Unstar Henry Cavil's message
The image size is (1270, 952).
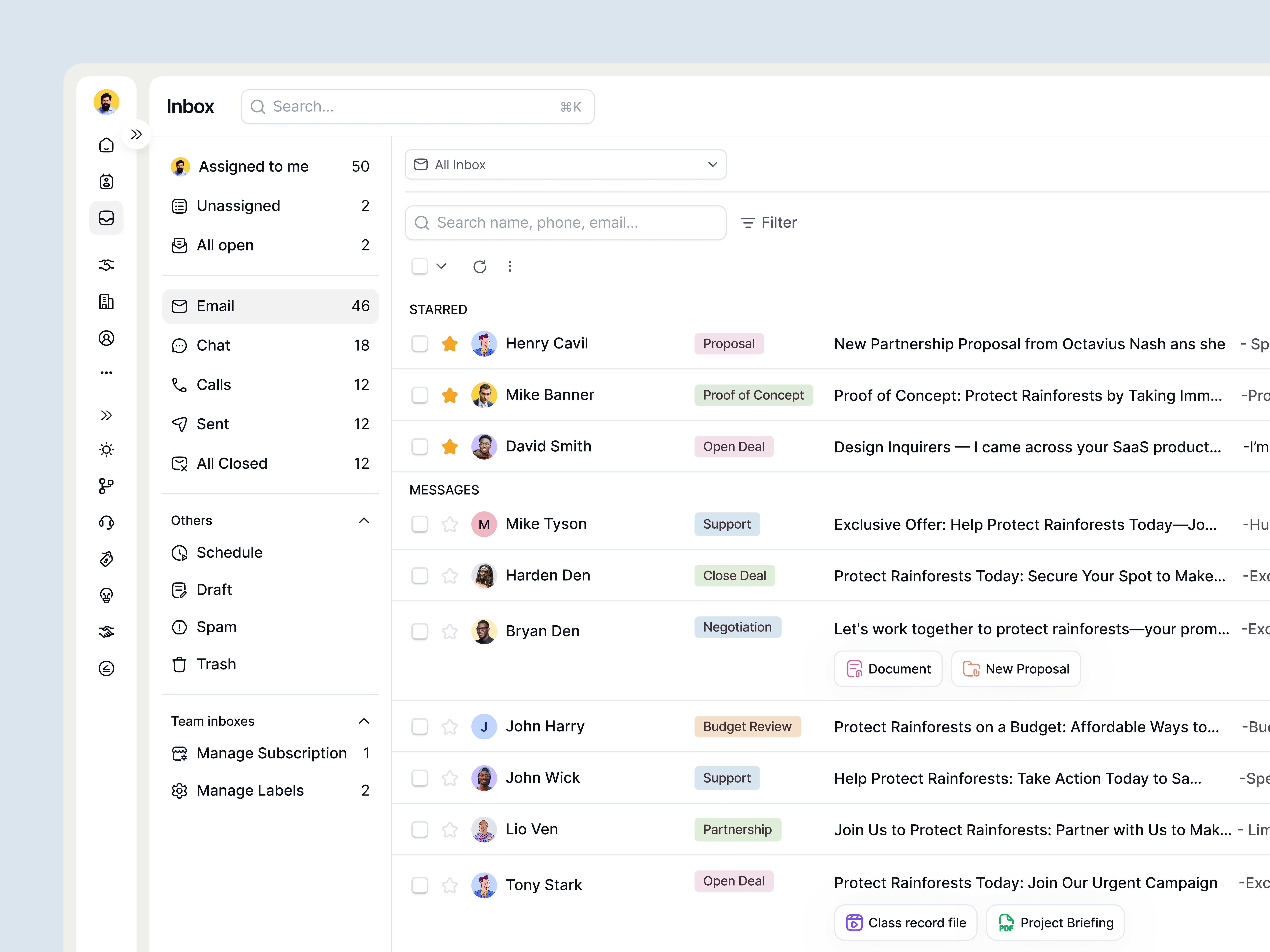(x=449, y=344)
